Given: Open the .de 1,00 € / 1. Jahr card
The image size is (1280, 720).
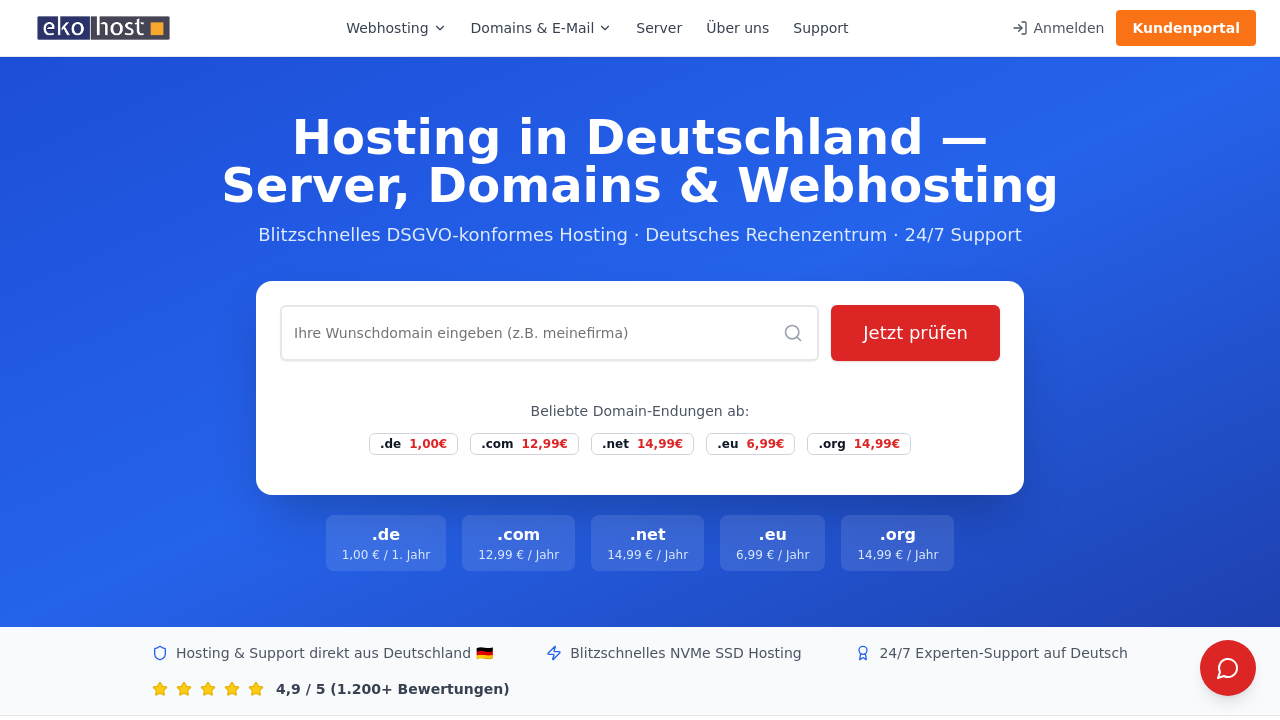Looking at the screenshot, I should 386,543.
